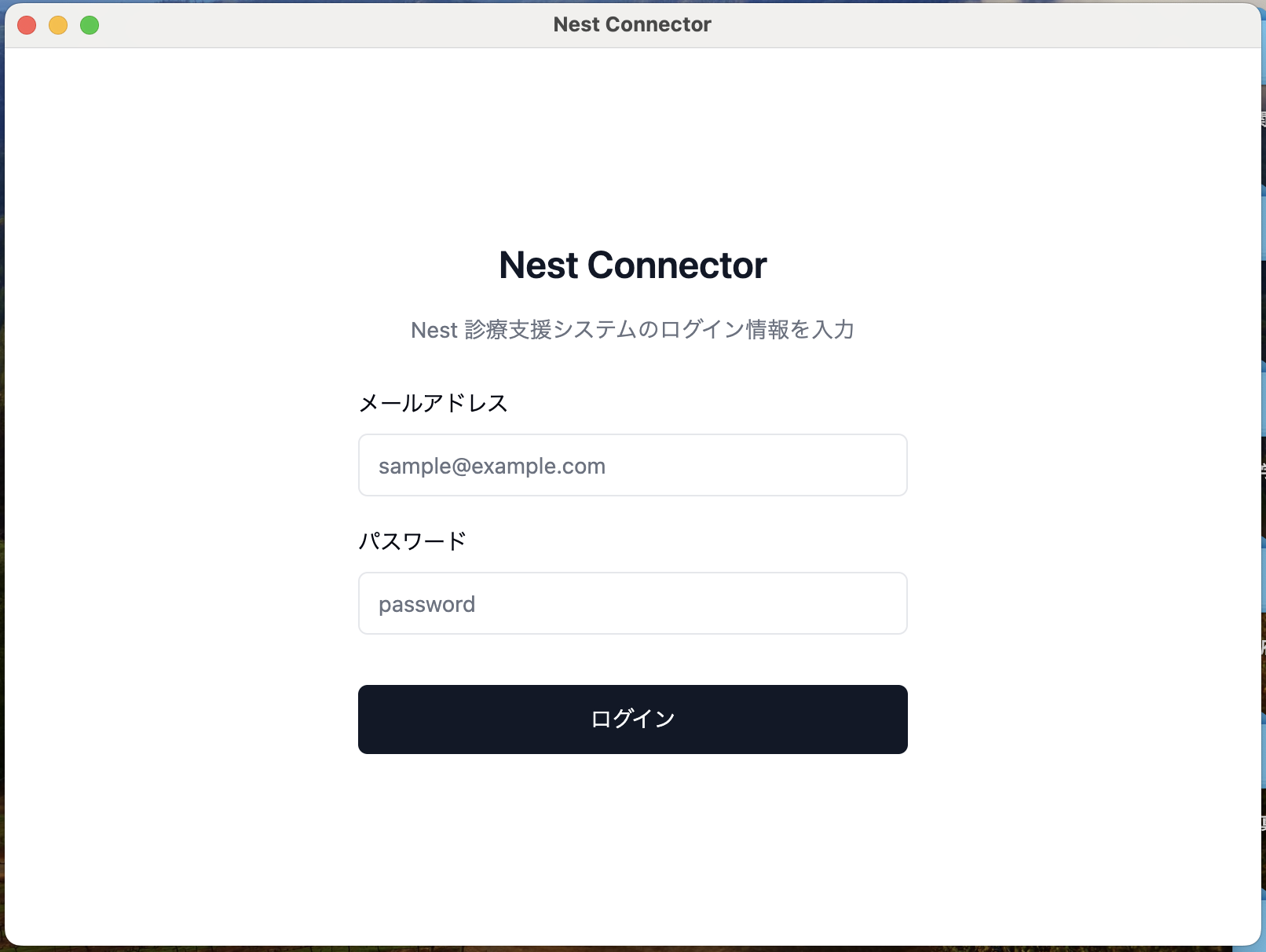Click the password placeholder text
Image resolution: width=1266 pixels, height=952 pixels.
(426, 605)
